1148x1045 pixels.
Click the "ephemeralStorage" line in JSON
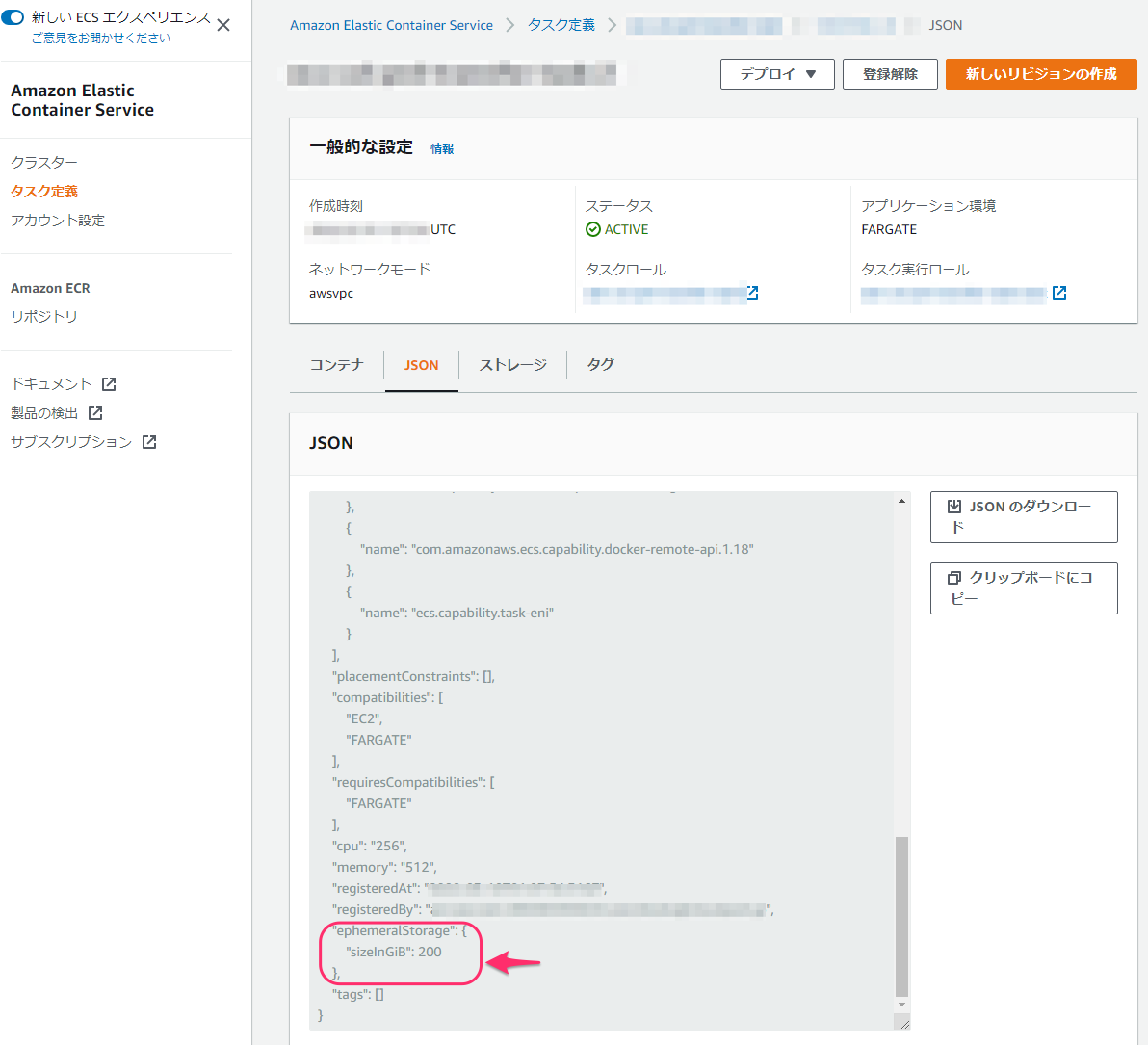tap(399, 930)
